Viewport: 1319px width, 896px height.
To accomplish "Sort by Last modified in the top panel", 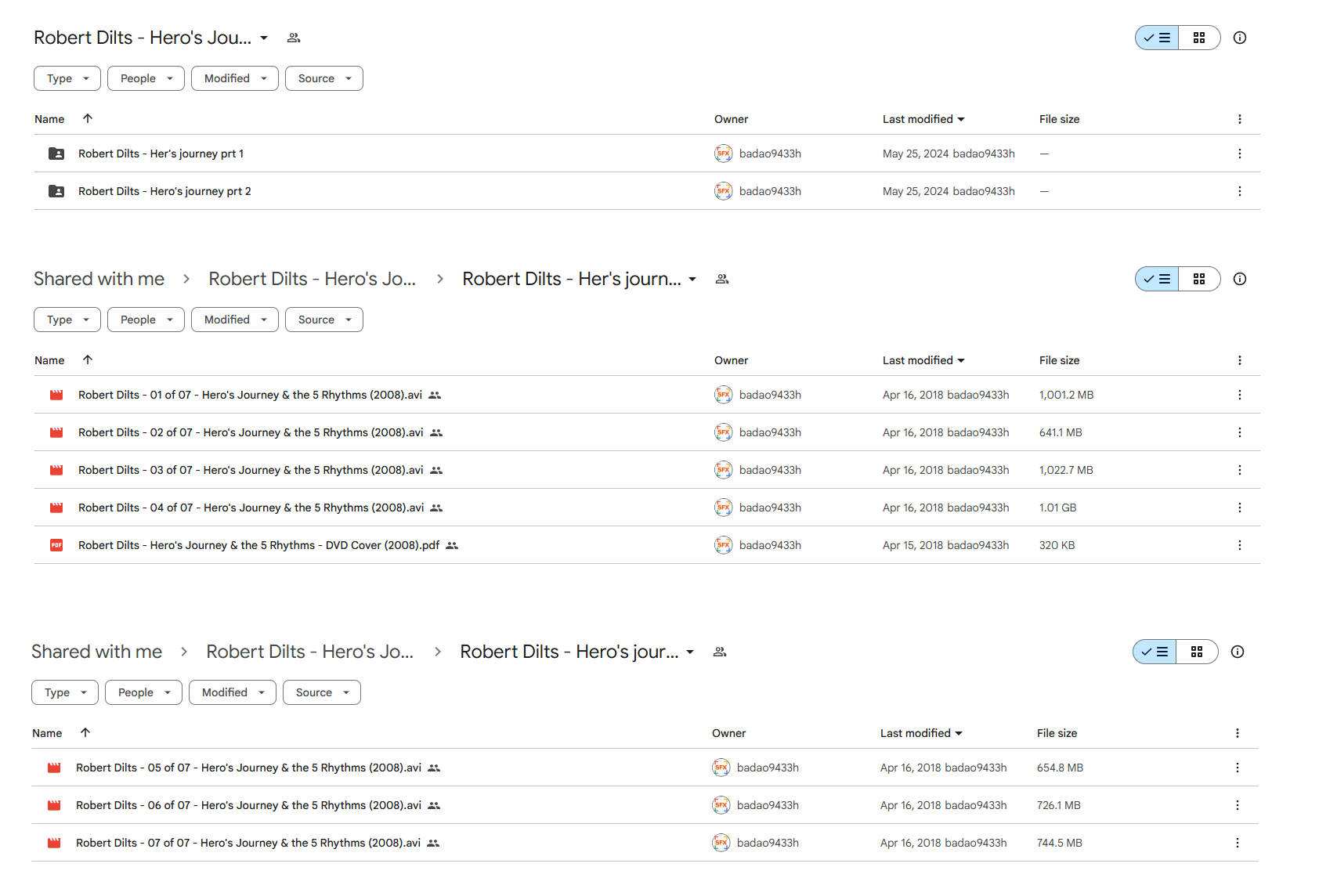I will 923,119.
